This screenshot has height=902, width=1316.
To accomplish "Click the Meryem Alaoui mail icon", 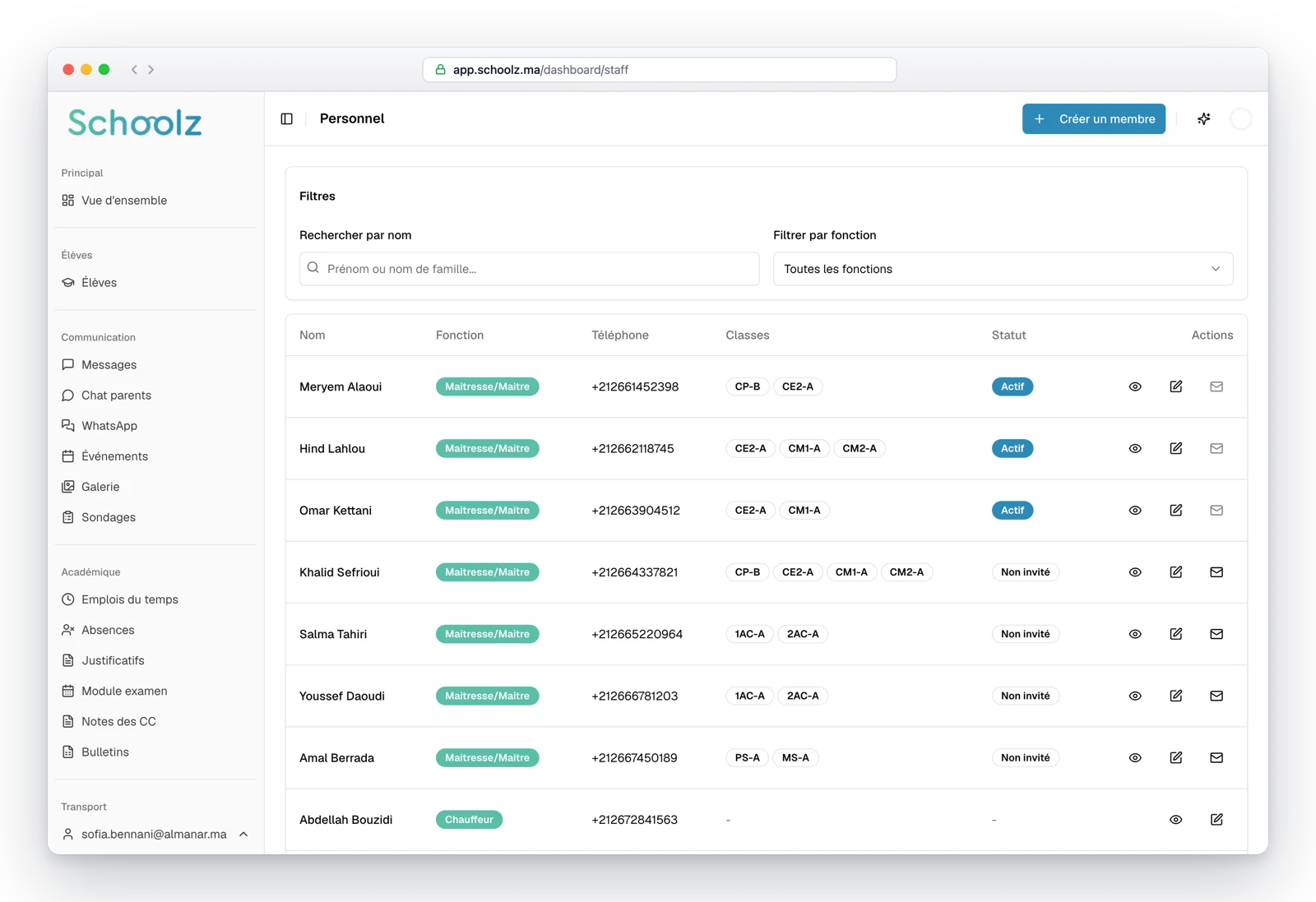I will (1216, 386).
